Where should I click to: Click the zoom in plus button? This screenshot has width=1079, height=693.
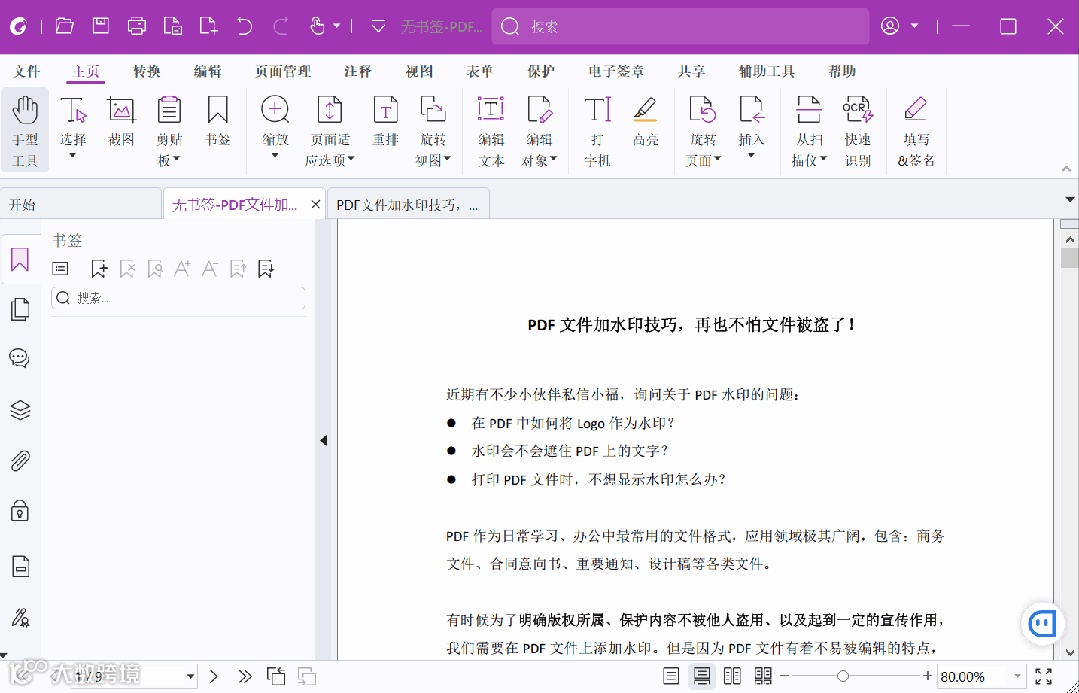point(928,676)
